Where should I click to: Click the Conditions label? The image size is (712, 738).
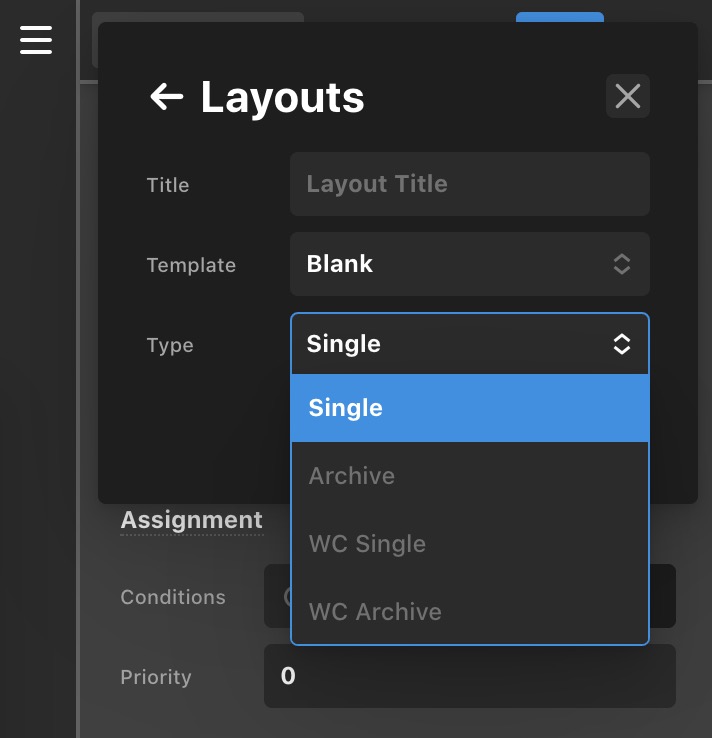(x=173, y=597)
